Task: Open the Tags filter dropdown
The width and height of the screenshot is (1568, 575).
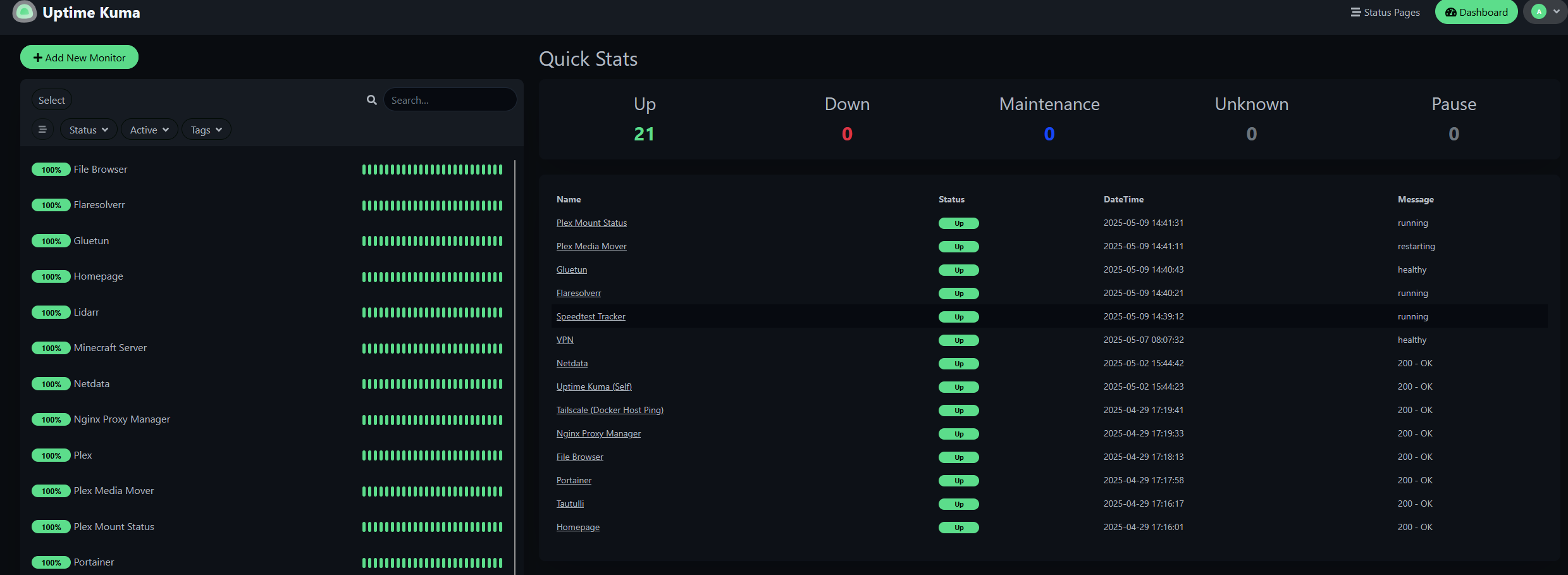Action: 206,130
